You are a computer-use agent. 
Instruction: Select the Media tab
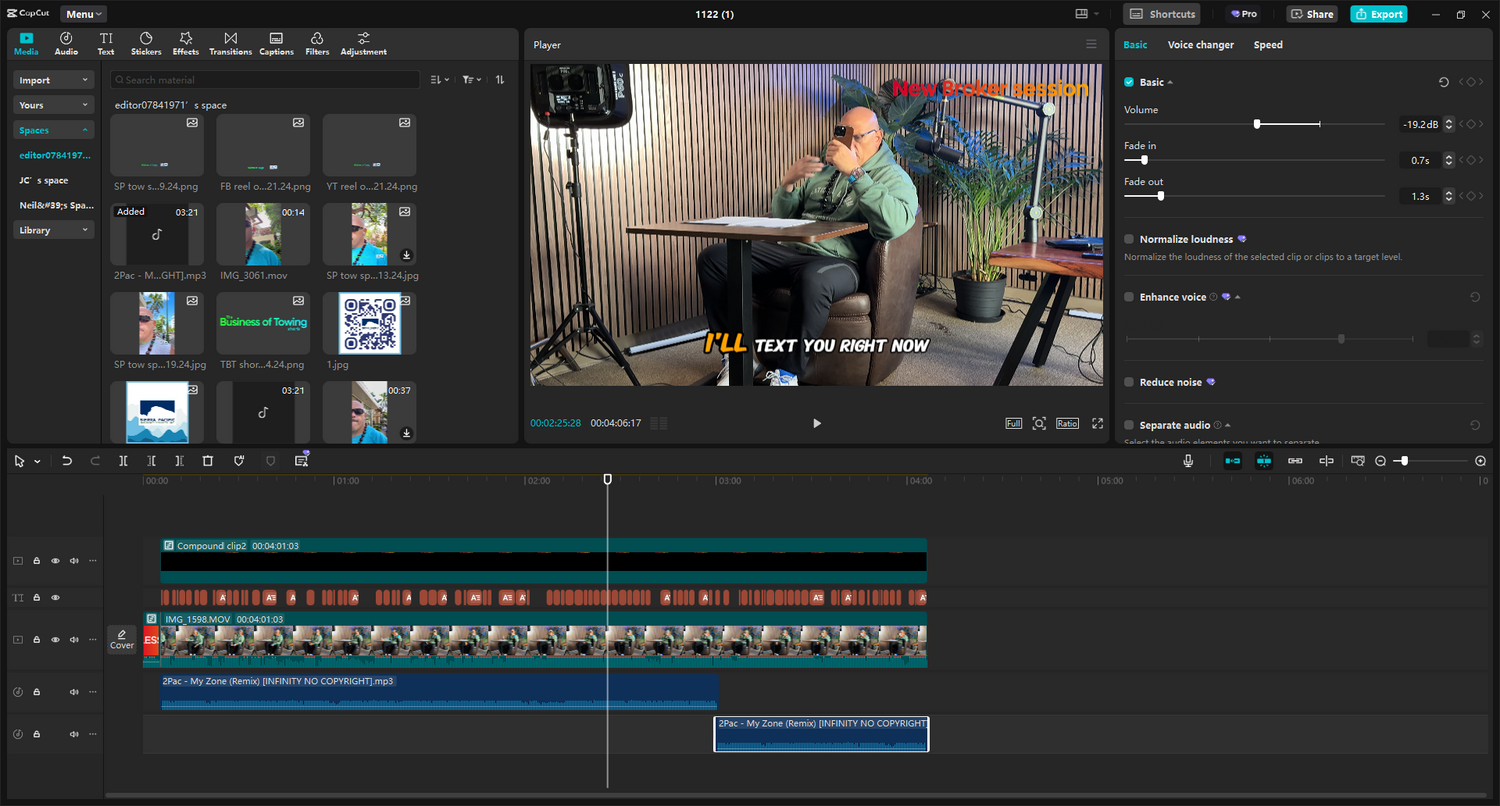[26, 44]
